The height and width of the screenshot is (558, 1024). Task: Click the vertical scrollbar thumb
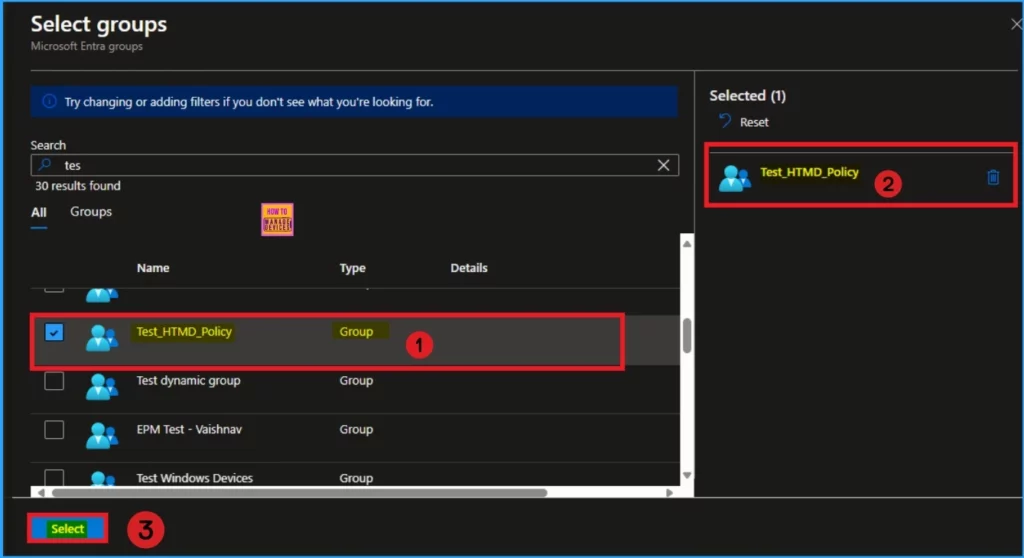[687, 335]
